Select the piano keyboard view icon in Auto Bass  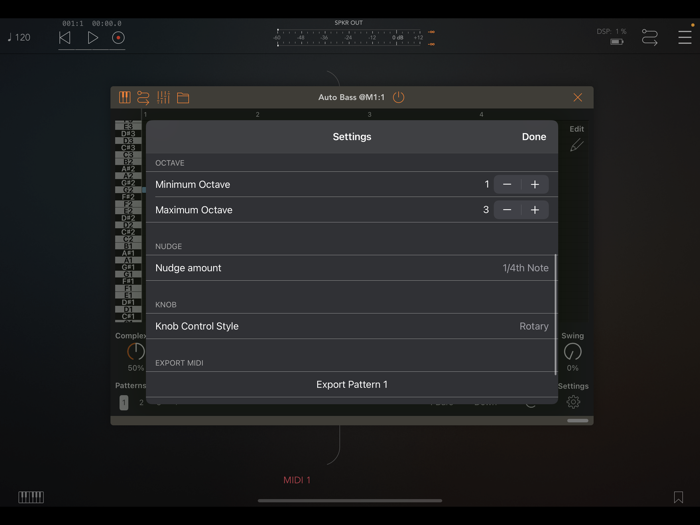tap(125, 97)
